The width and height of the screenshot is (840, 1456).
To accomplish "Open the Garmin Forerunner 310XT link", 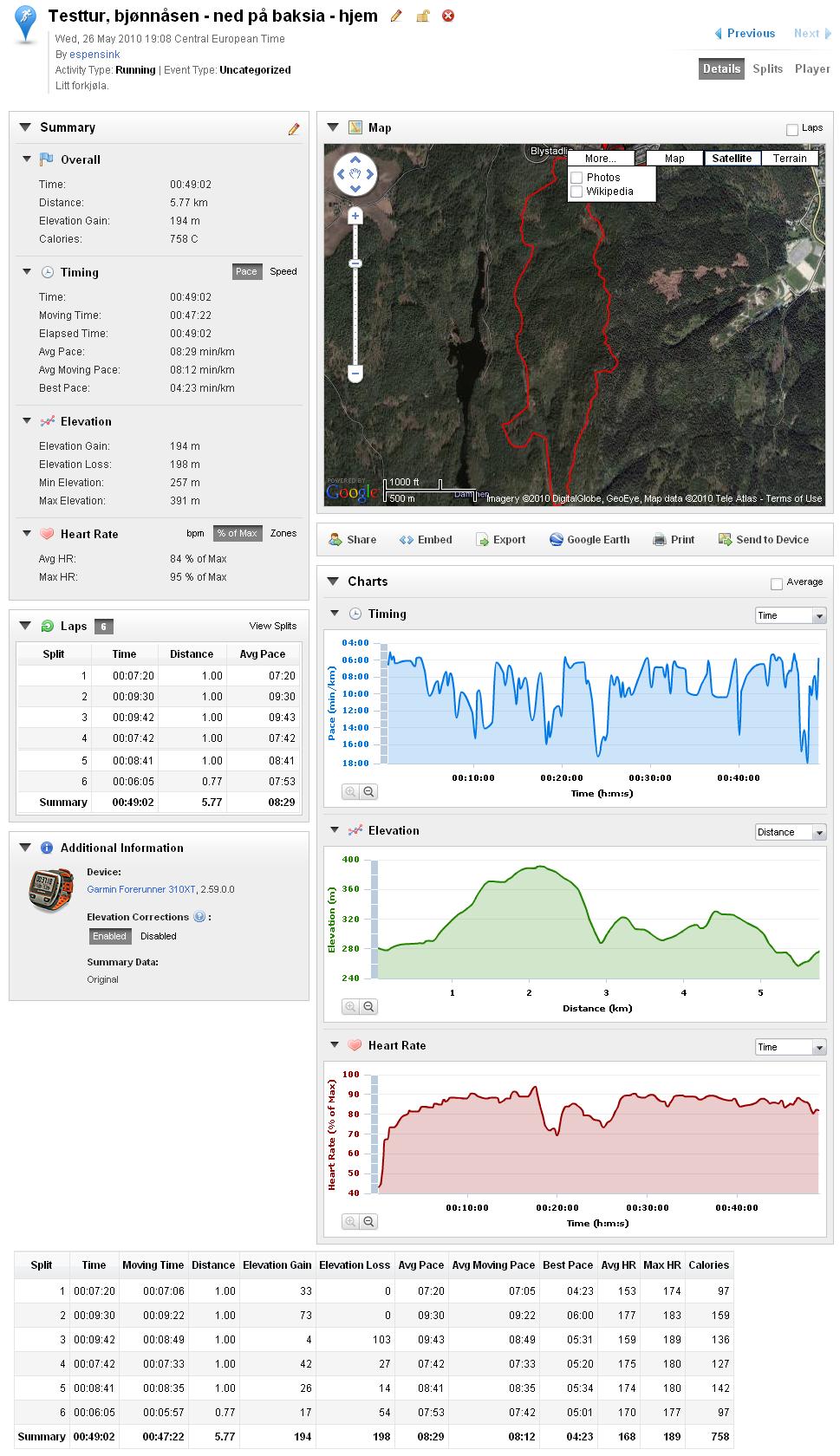I will click(141, 889).
